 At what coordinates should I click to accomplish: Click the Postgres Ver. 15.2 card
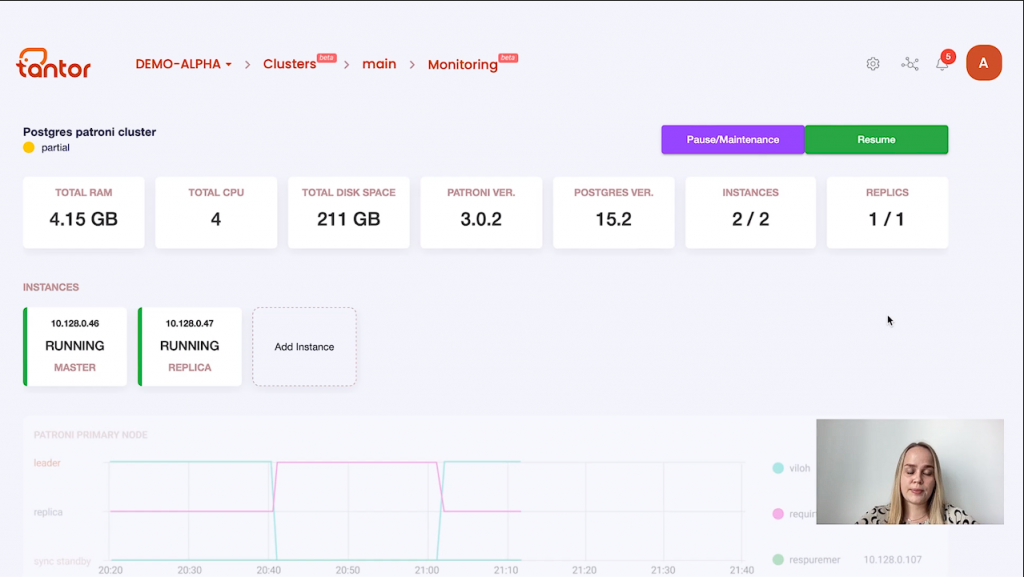(x=614, y=212)
